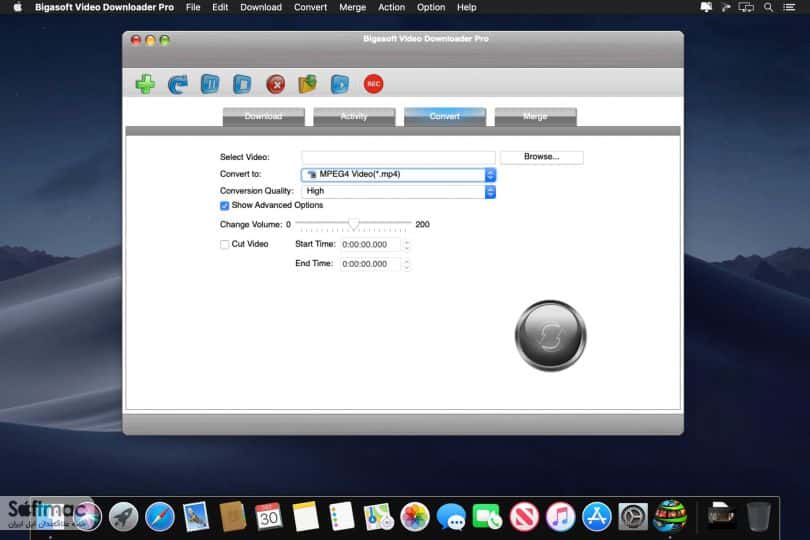Click the End Time stepper arrows
This screenshot has height=540, width=810.
click(x=407, y=264)
